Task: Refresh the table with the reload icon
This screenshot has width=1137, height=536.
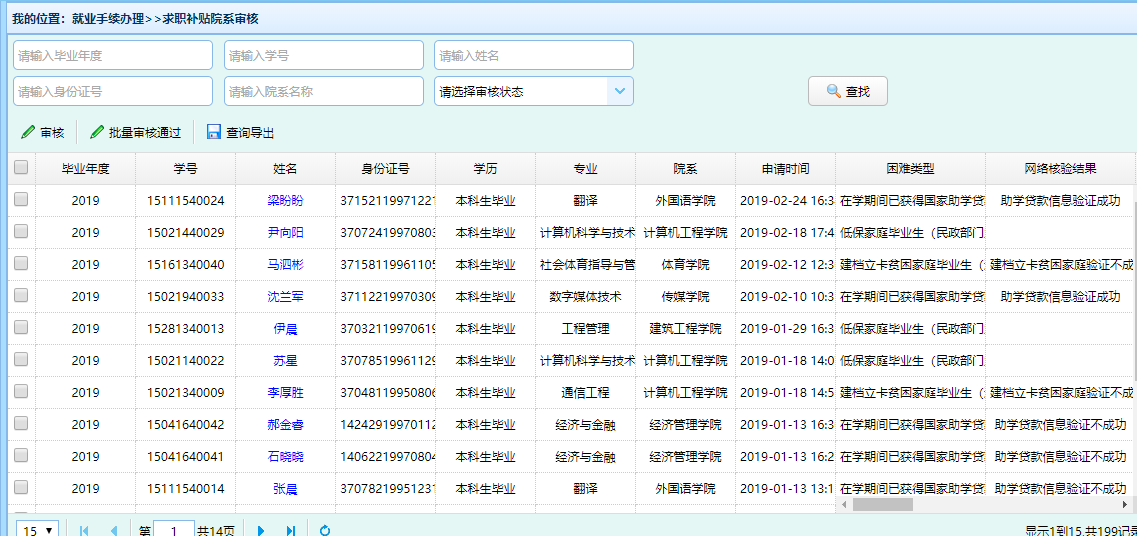Action: [x=325, y=530]
